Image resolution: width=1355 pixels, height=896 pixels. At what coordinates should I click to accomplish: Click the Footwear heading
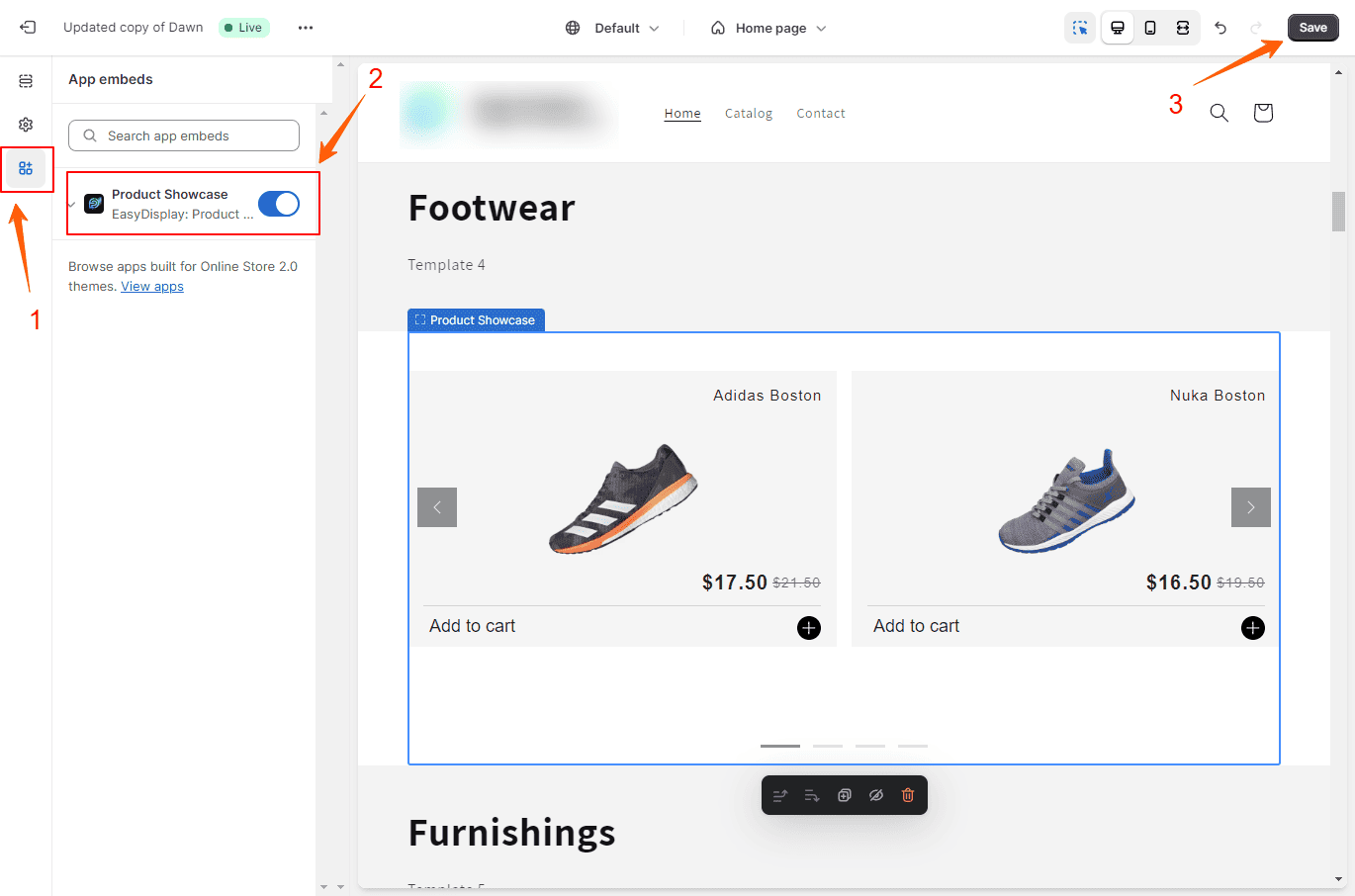pos(492,209)
